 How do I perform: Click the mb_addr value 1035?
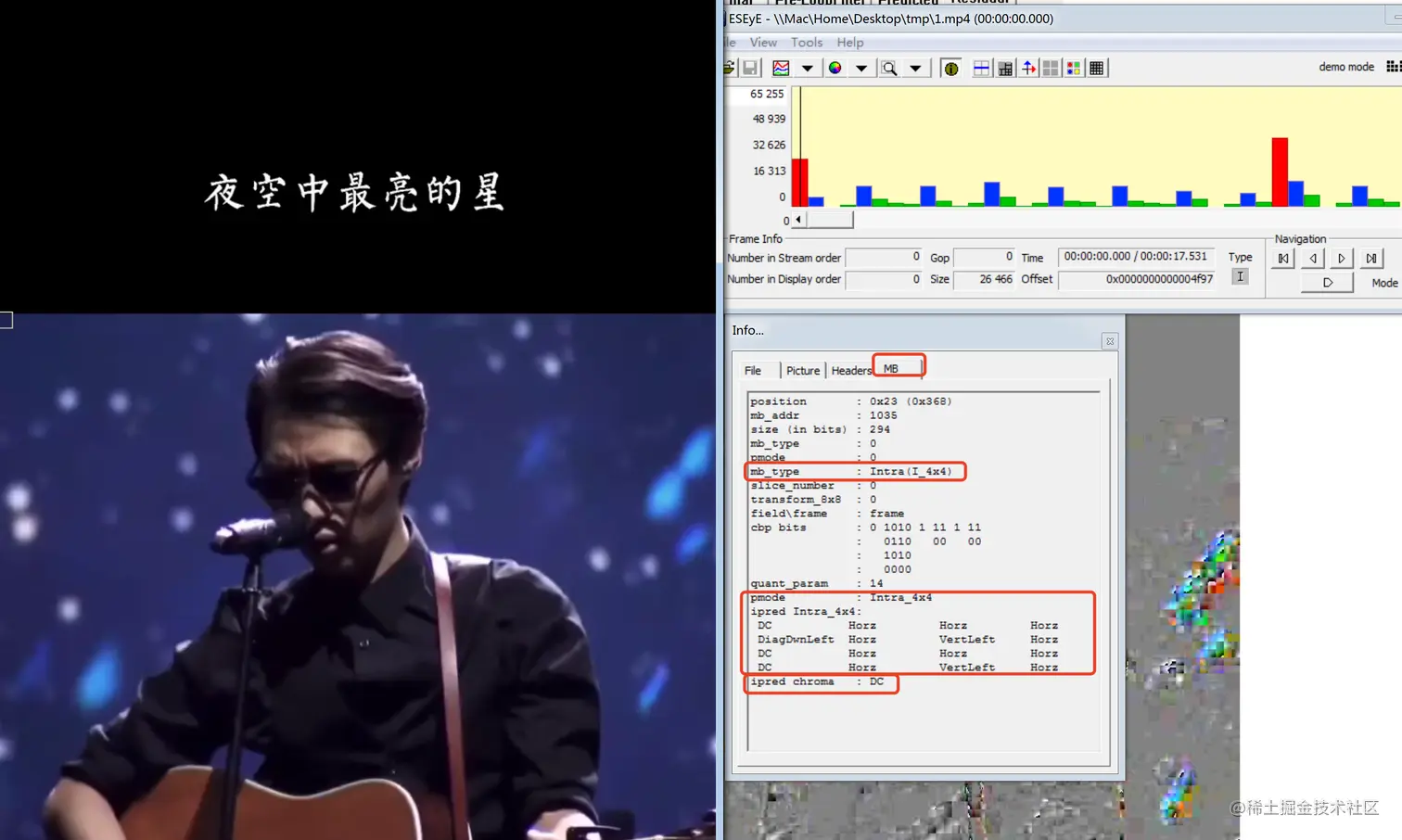[883, 415]
